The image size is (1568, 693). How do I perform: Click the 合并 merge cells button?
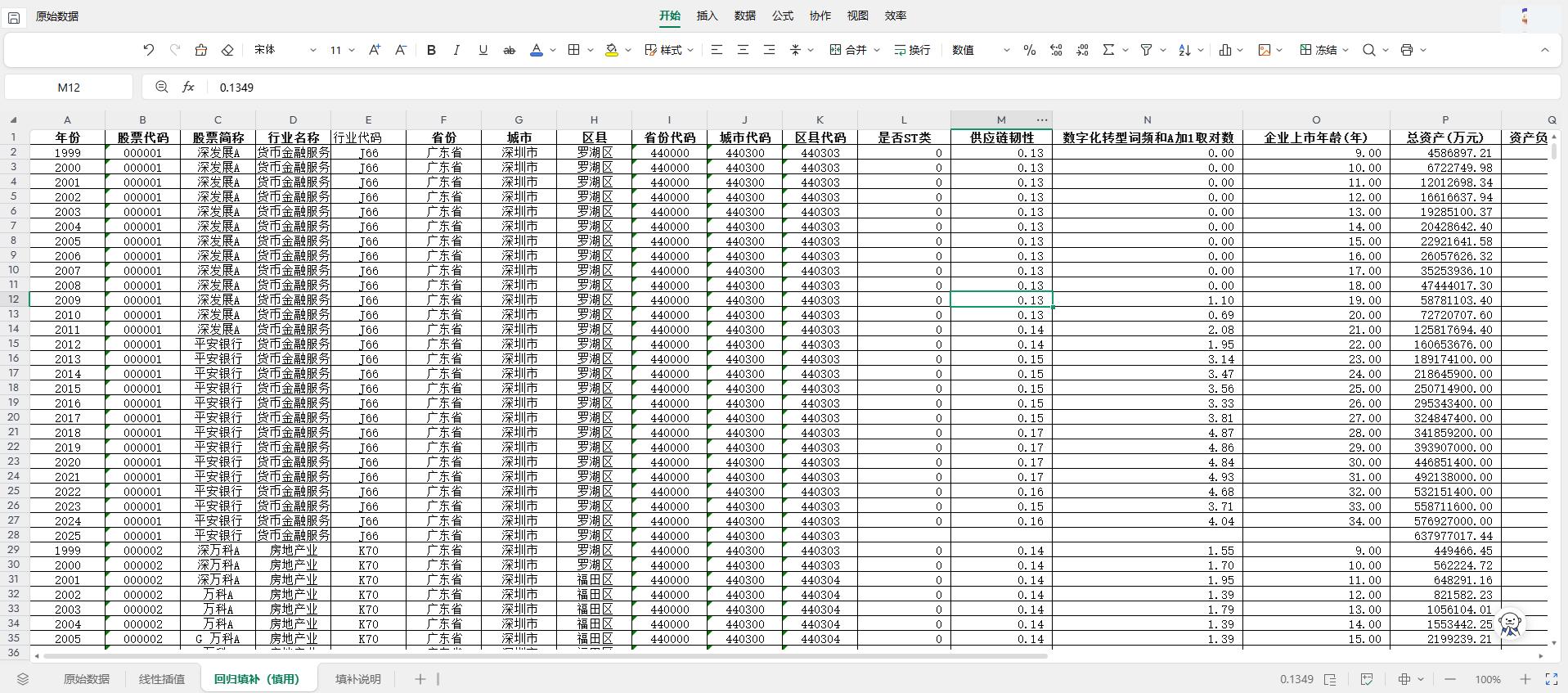(848, 50)
